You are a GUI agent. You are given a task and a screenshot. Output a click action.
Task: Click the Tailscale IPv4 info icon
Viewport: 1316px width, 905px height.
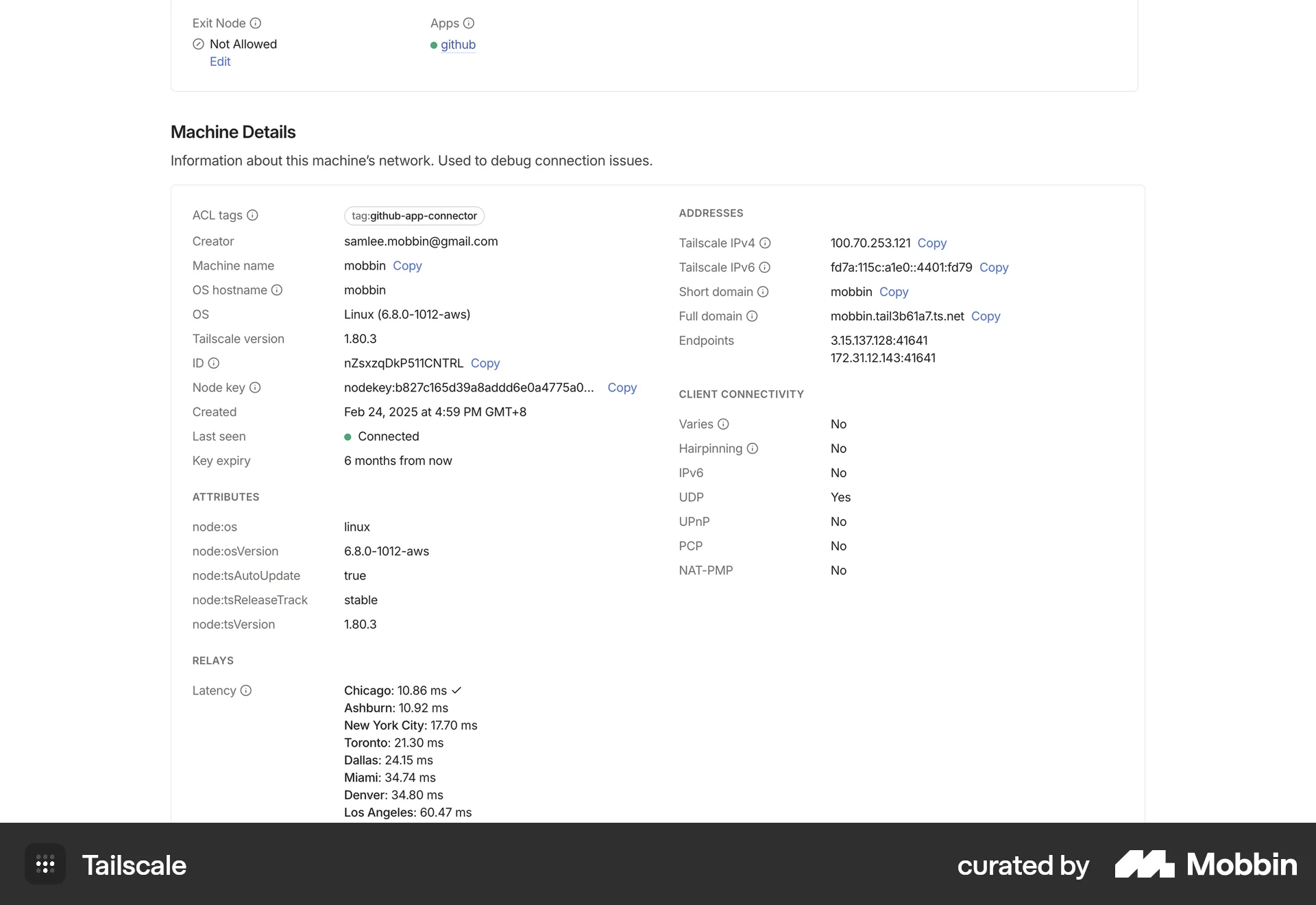coord(766,242)
